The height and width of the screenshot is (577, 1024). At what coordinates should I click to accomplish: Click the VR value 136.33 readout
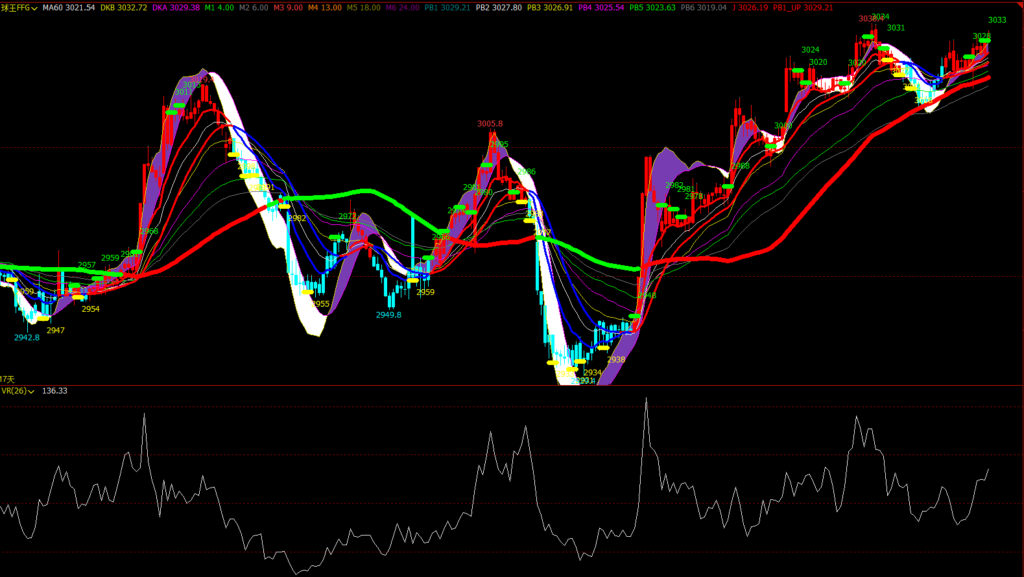pyautogui.click(x=56, y=391)
